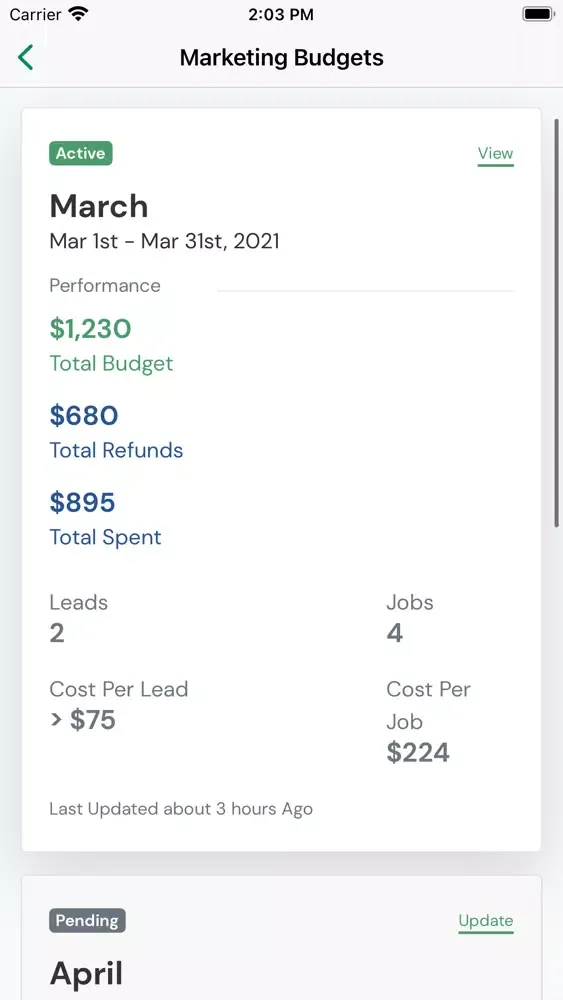Click the Marketing Budgets header title

pos(282,57)
